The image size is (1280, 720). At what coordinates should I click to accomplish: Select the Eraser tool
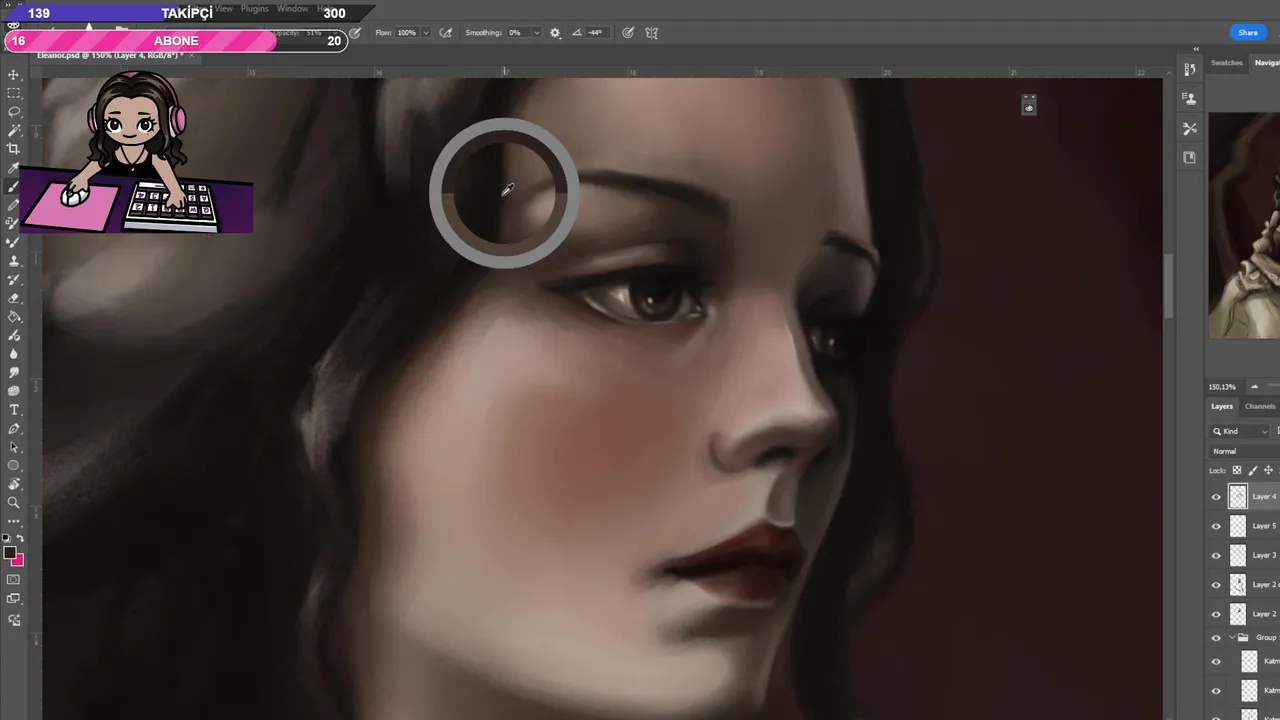[14, 298]
